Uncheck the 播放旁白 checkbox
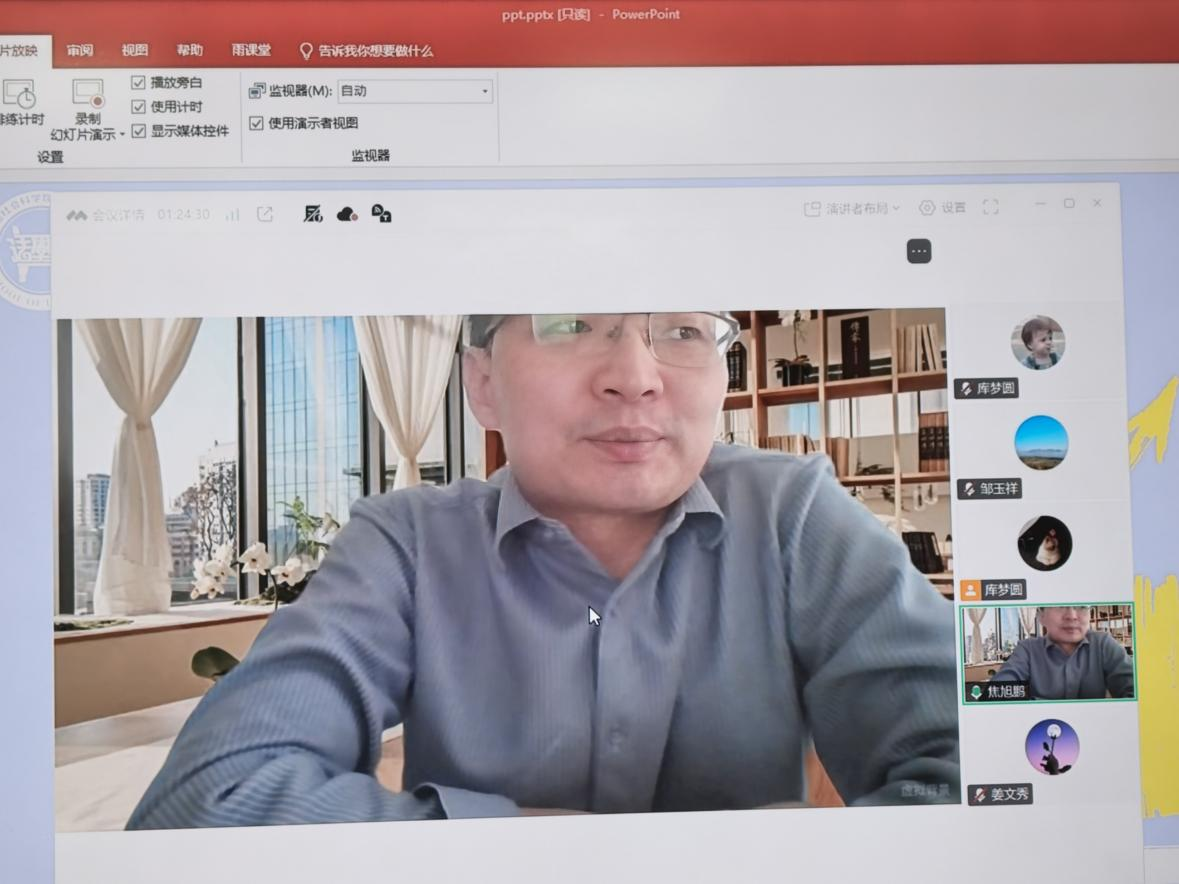The width and height of the screenshot is (1179, 884). pyautogui.click(x=139, y=82)
